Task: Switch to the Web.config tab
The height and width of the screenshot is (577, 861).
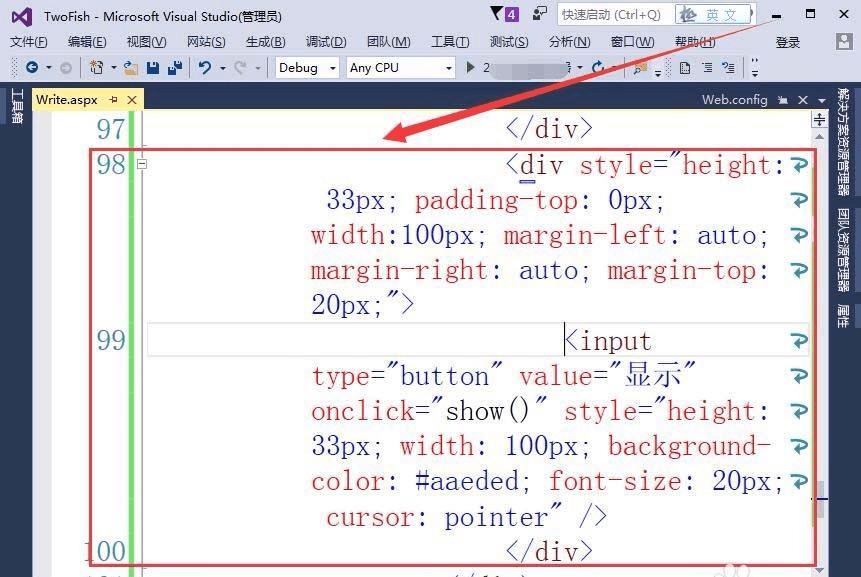Action: coord(734,100)
